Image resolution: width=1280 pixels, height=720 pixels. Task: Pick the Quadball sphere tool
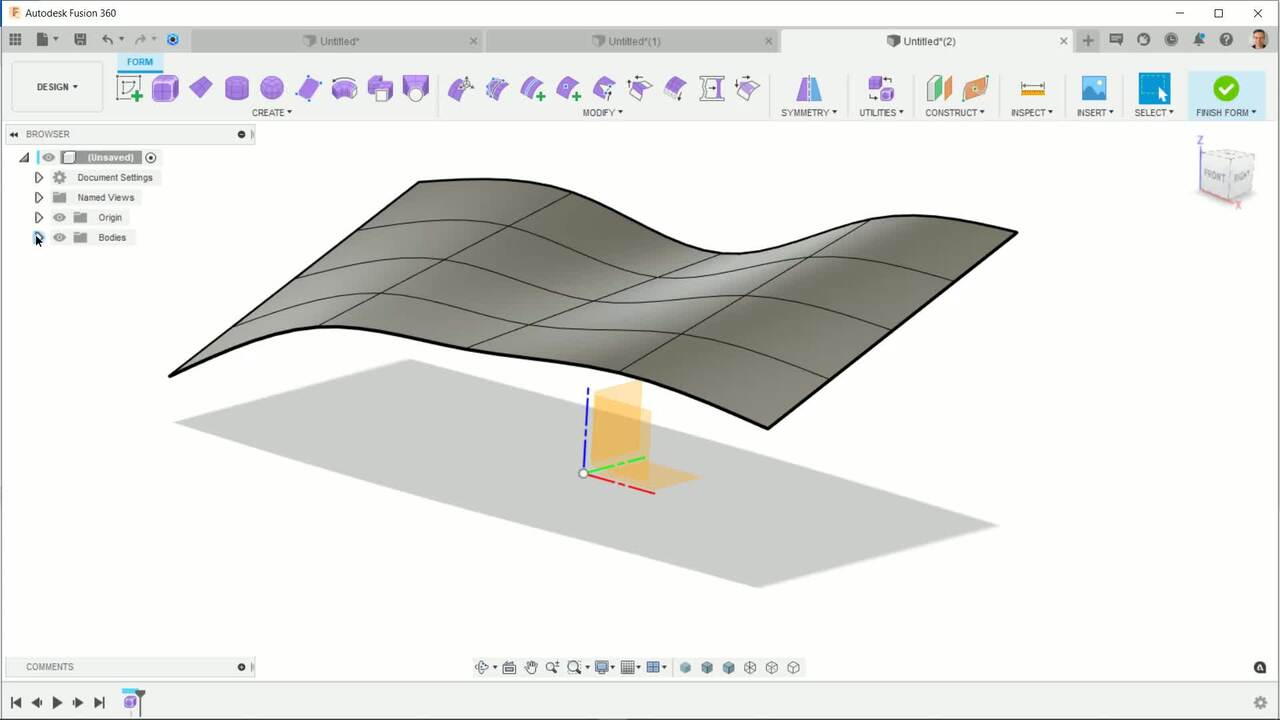tap(272, 88)
